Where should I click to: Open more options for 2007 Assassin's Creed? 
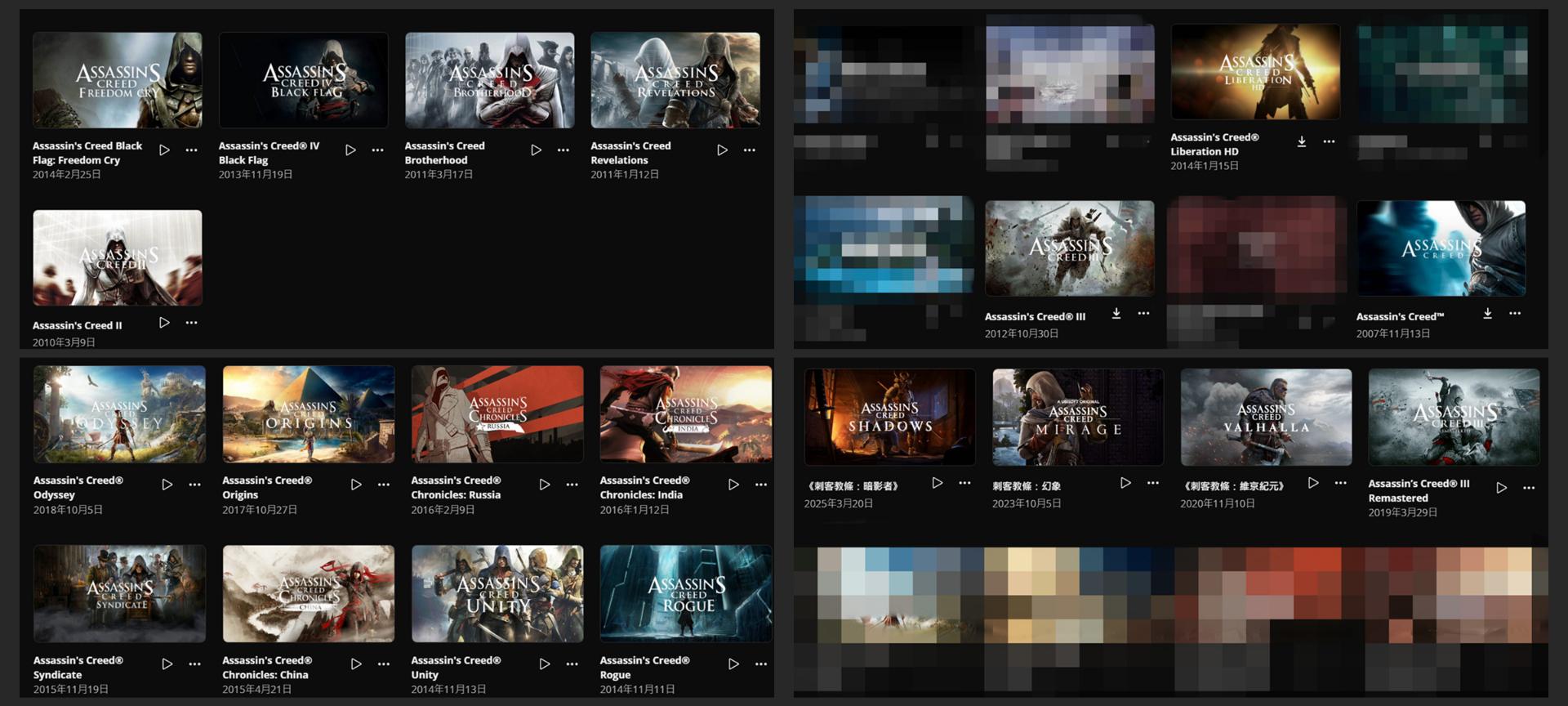coord(1515,313)
